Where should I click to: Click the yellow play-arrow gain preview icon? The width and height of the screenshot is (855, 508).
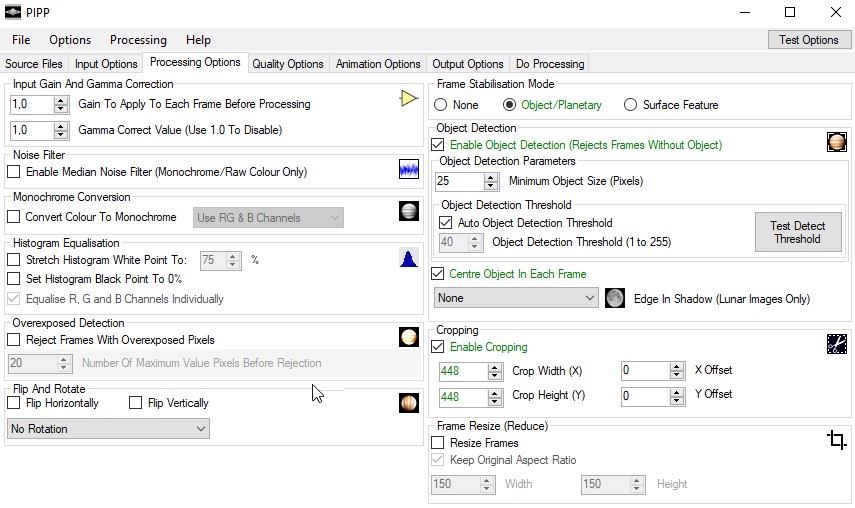408,98
